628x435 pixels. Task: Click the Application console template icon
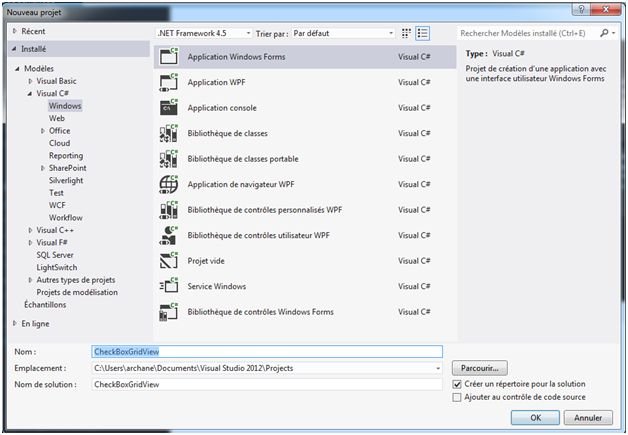point(169,107)
